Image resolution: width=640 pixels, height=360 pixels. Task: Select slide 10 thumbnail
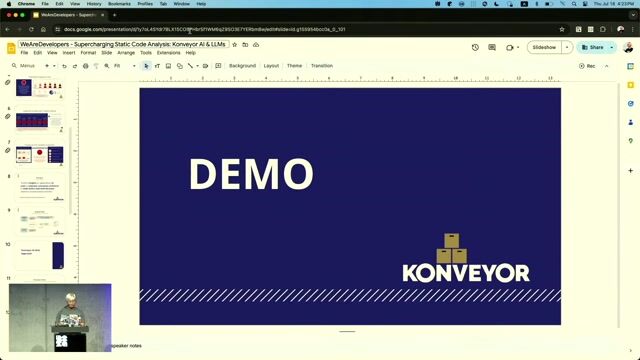pos(40,256)
